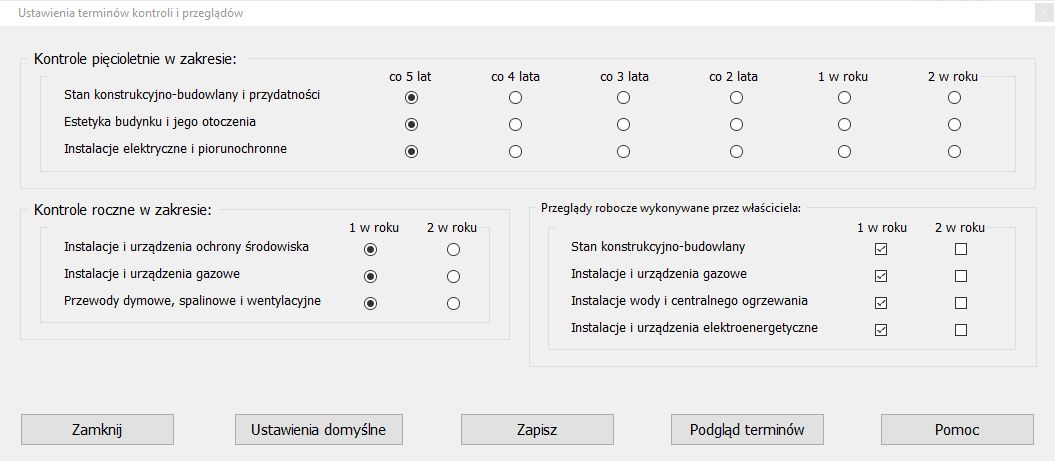Open Podgląd terminów preview

coord(747,430)
